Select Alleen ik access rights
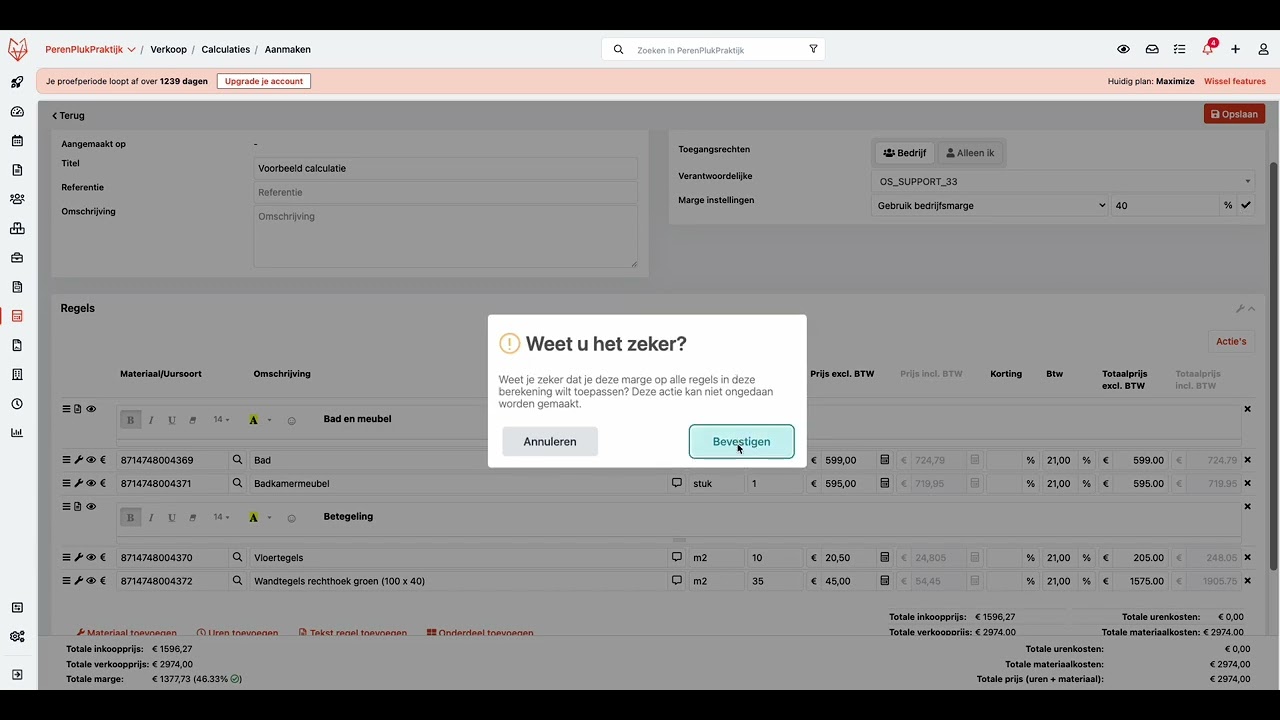The width and height of the screenshot is (1280, 720). 970,153
